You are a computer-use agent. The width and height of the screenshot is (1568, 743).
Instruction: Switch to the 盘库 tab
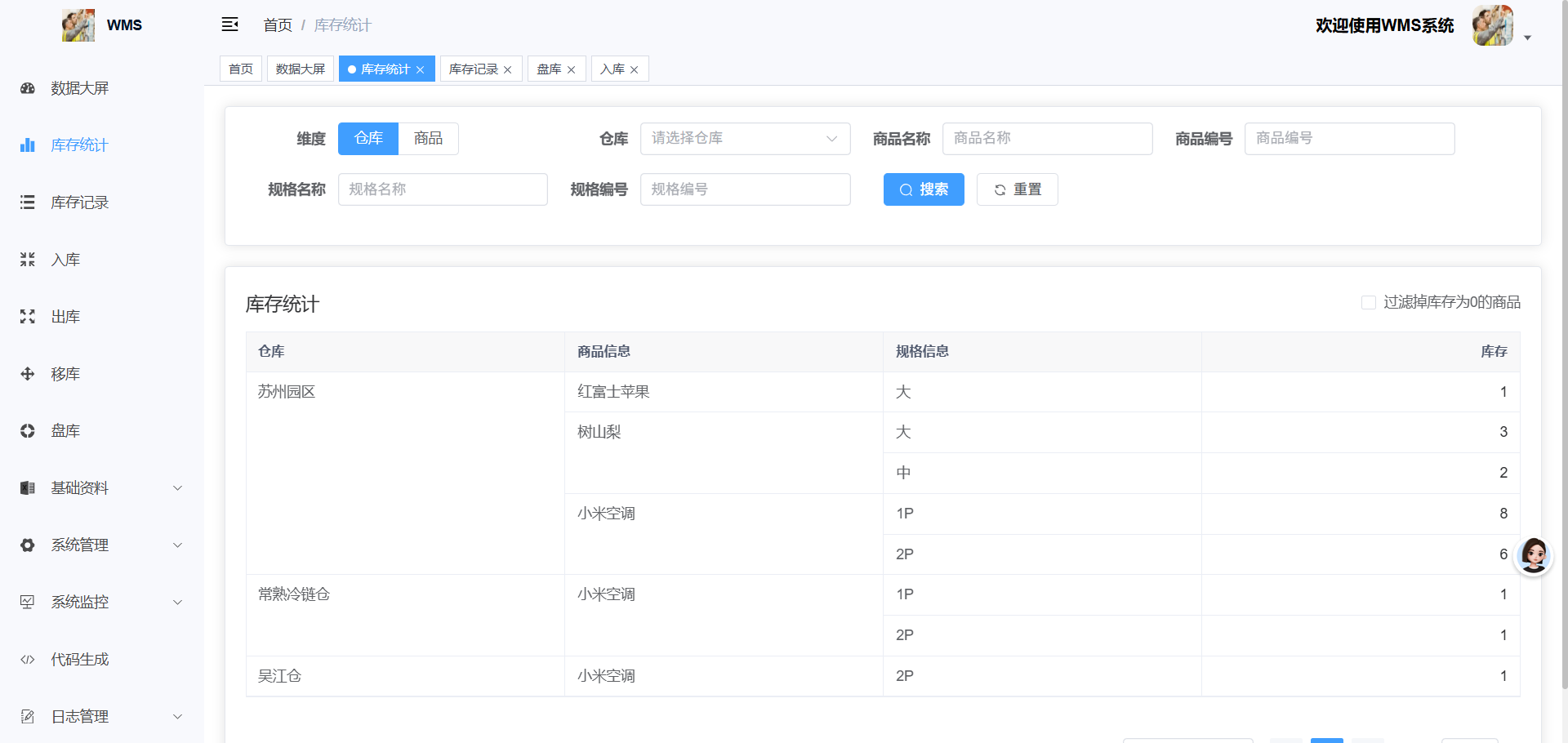click(549, 69)
